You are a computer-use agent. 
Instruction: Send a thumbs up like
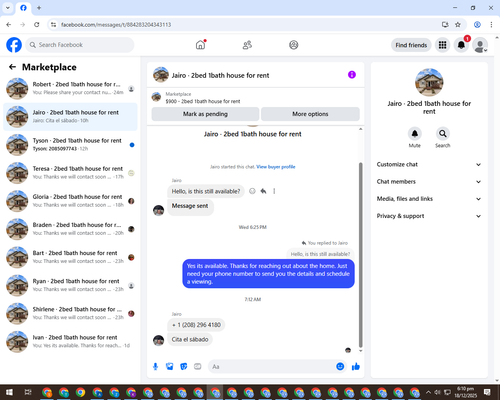356,367
